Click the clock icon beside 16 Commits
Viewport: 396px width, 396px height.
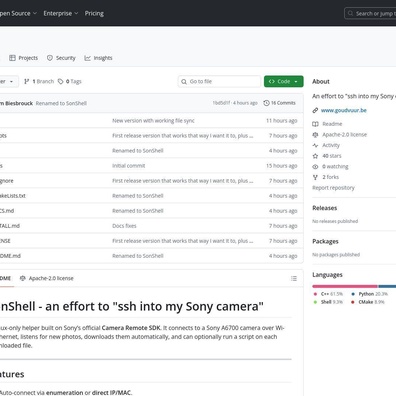click(x=266, y=103)
